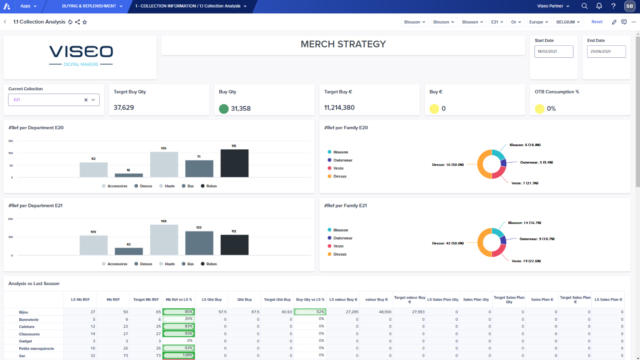Go back with the left arrow icon

(5, 22)
